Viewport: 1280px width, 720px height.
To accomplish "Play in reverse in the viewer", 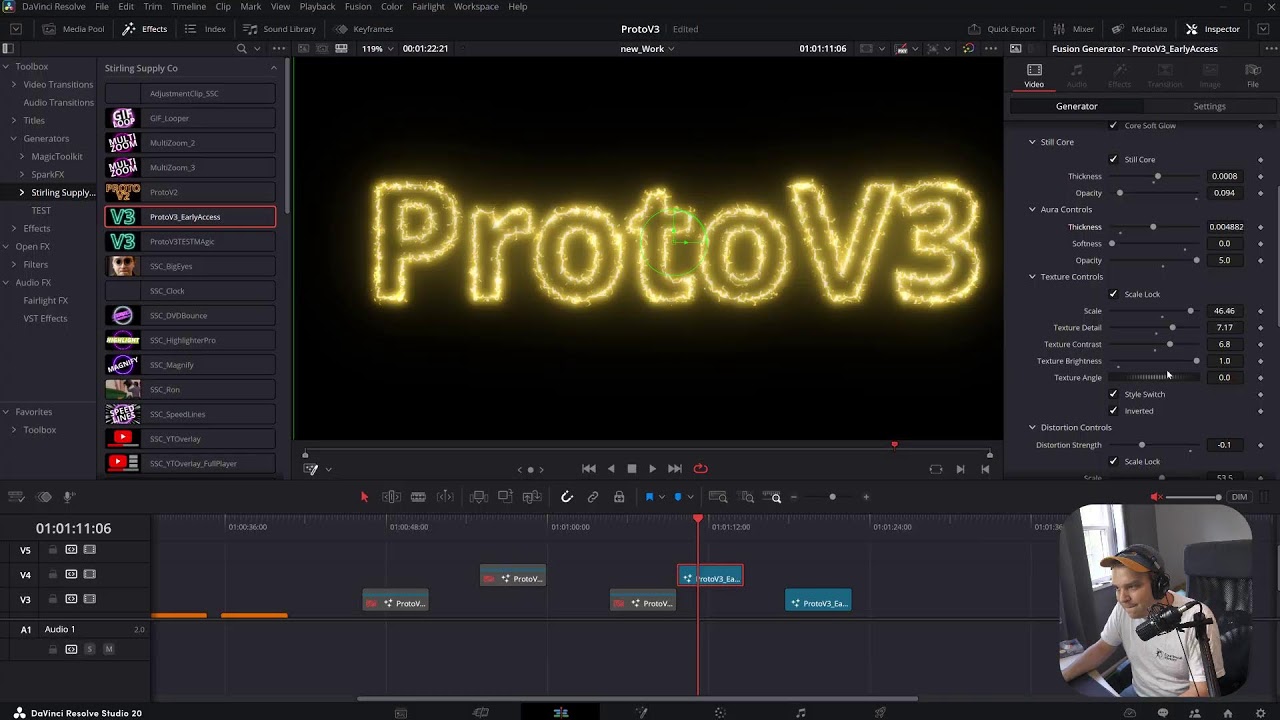I will point(611,468).
